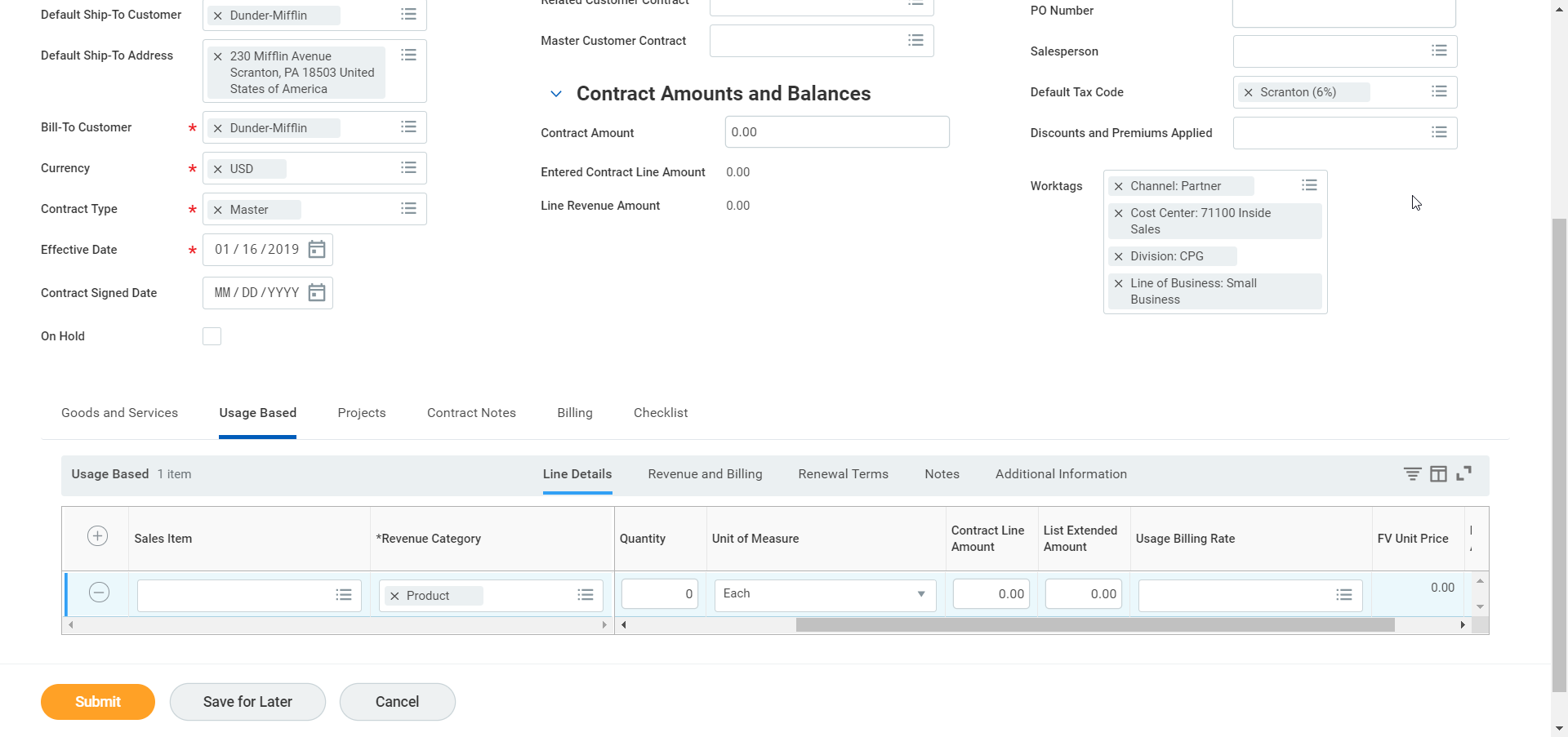Image resolution: width=1568 pixels, height=737 pixels.
Task: Open Additional Information sub-tab
Action: tap(1061, 474)
